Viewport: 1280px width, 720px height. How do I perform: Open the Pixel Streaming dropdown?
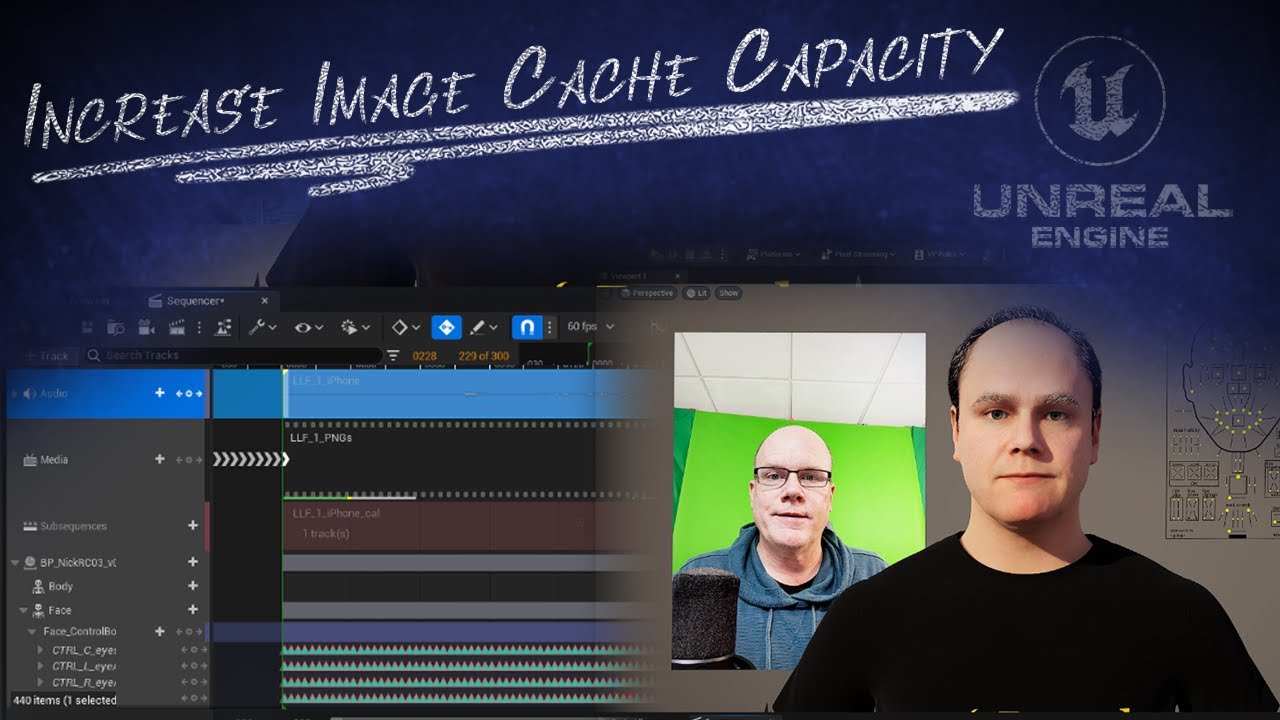point(857,254)
